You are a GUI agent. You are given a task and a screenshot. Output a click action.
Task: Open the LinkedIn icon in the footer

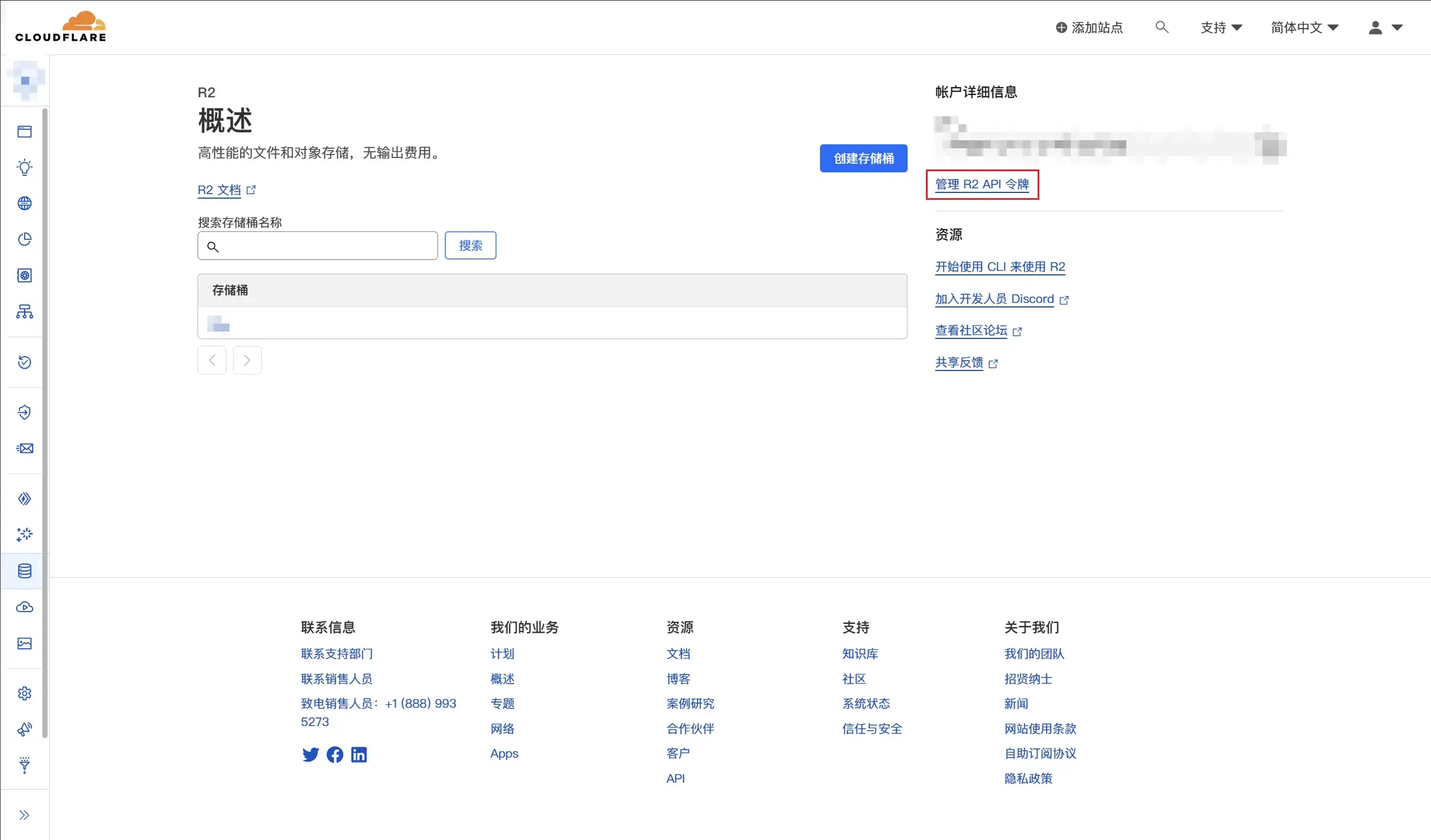coord(359,755)
